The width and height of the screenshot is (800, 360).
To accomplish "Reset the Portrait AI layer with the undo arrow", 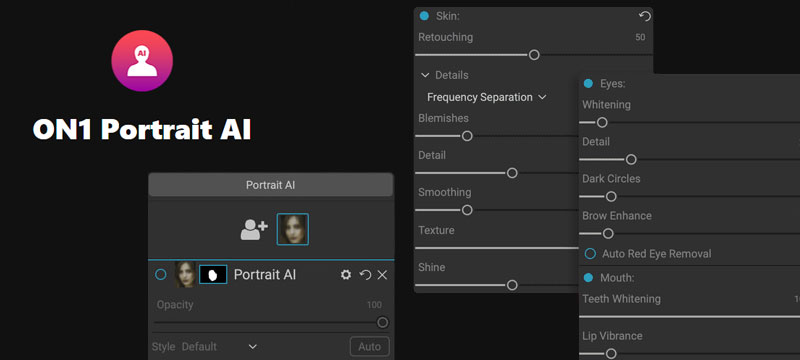I will pyautogui.click(x=365, y=275).
